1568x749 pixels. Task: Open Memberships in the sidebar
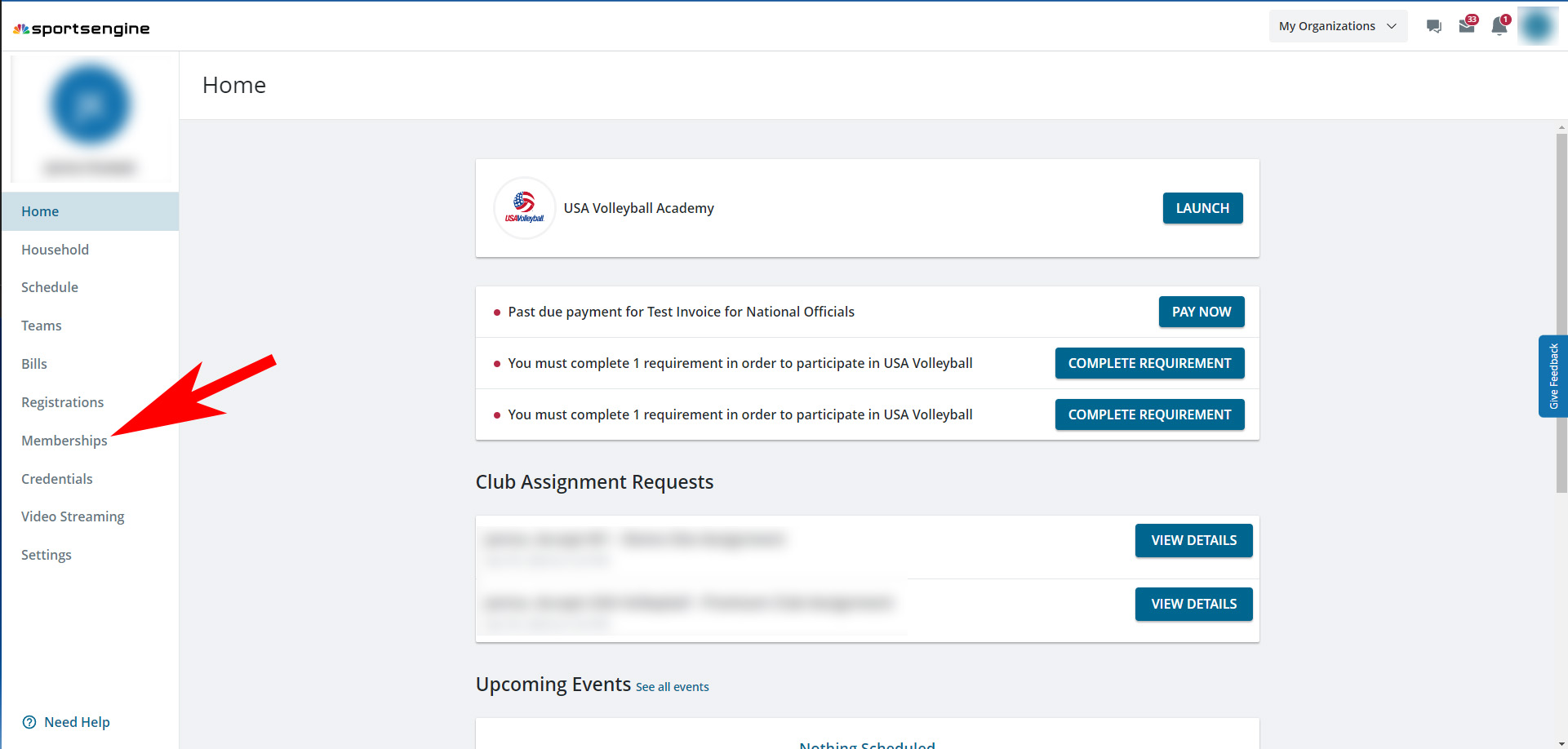coord(64,441)
